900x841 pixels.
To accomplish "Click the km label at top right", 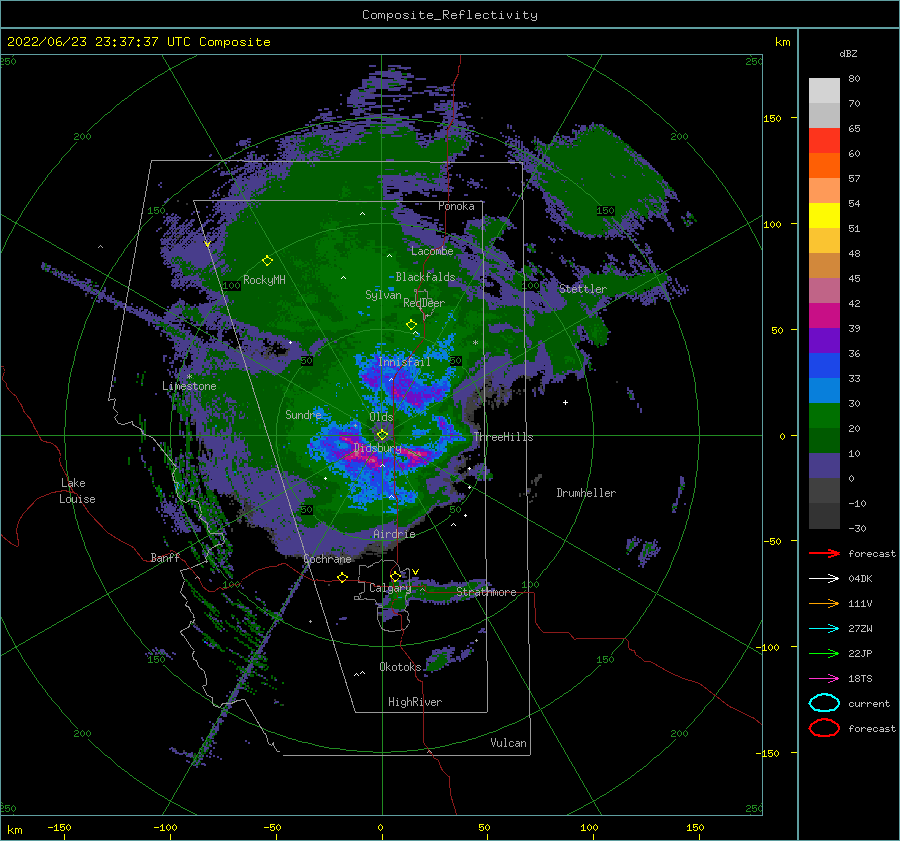I will pos(782,42).
